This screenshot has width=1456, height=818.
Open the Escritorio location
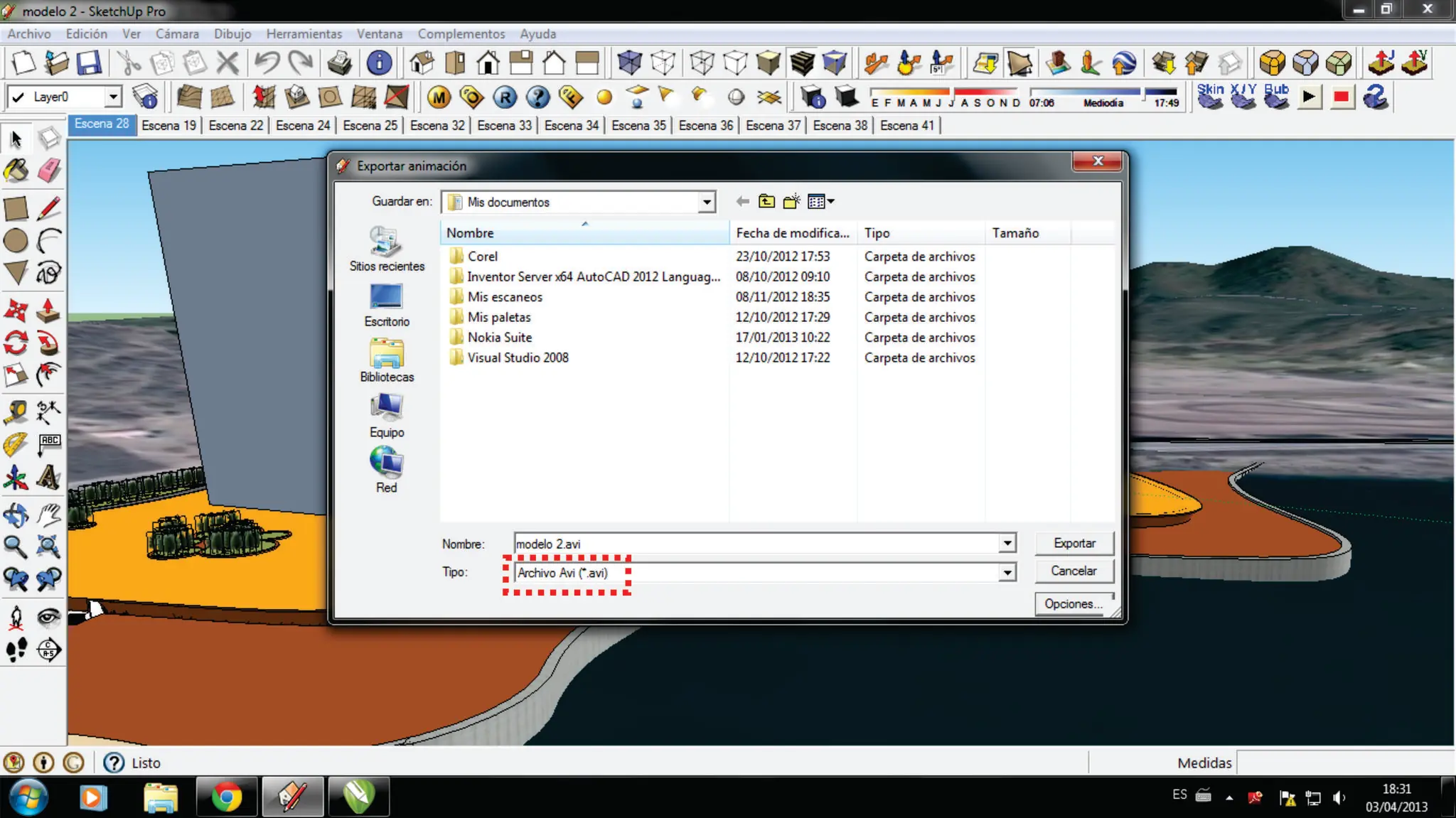pyautogui.click(x=387, y=306)
